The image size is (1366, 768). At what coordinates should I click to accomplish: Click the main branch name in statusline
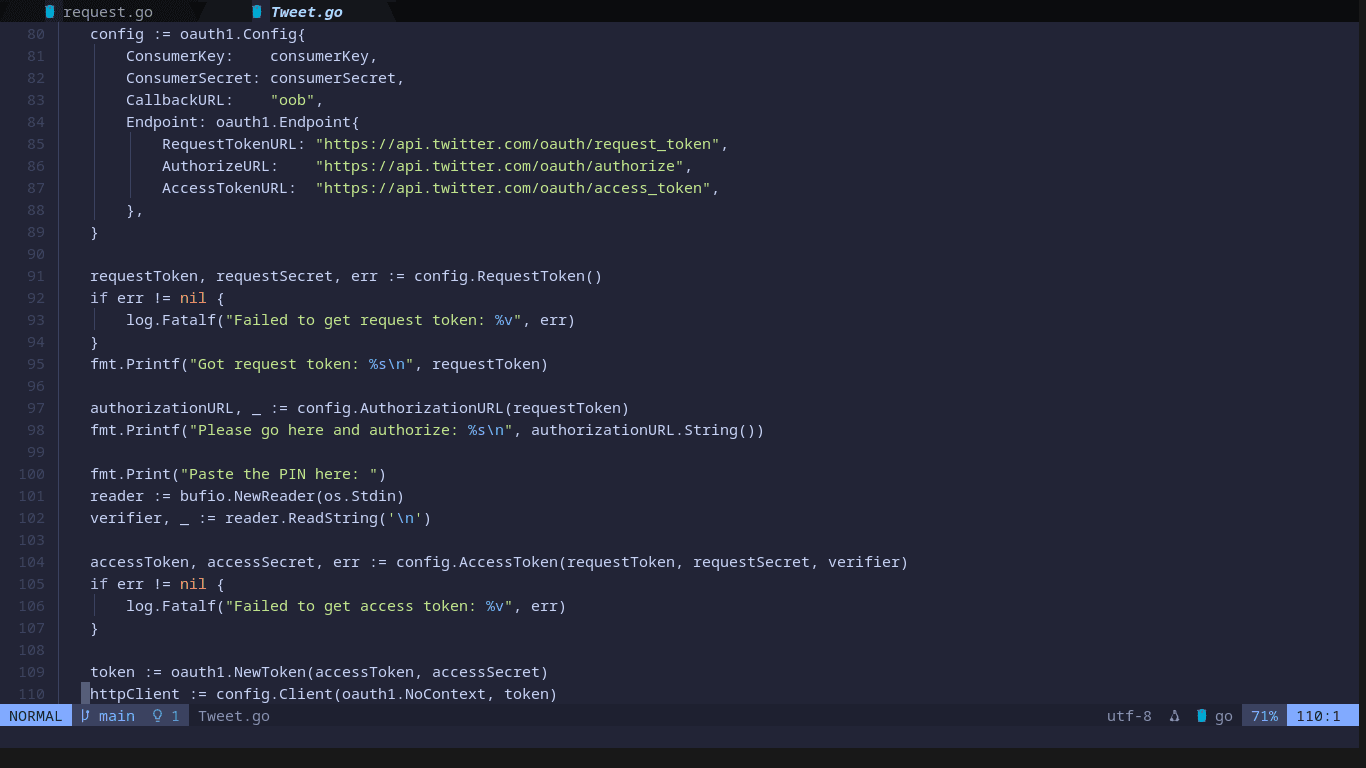pyautogui.click(x=116, y=716)
